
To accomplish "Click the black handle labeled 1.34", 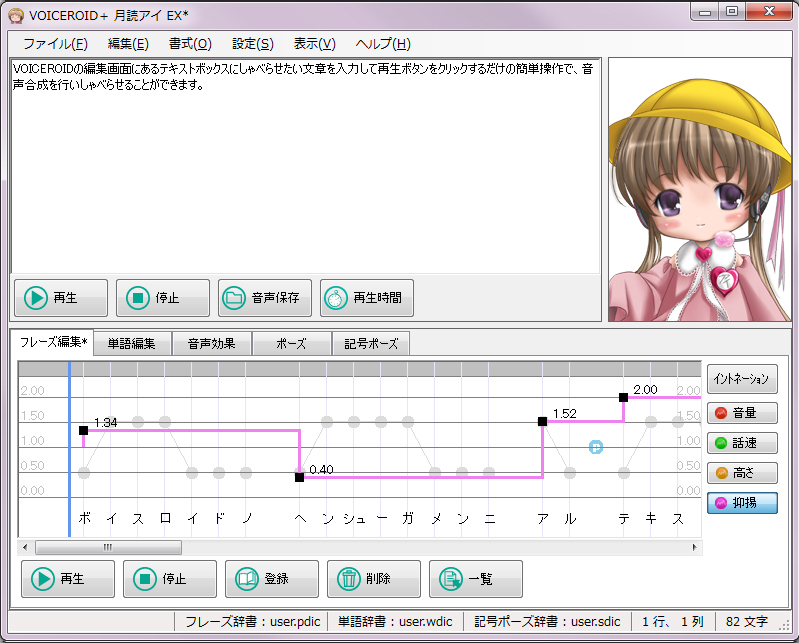I will 84,431.
